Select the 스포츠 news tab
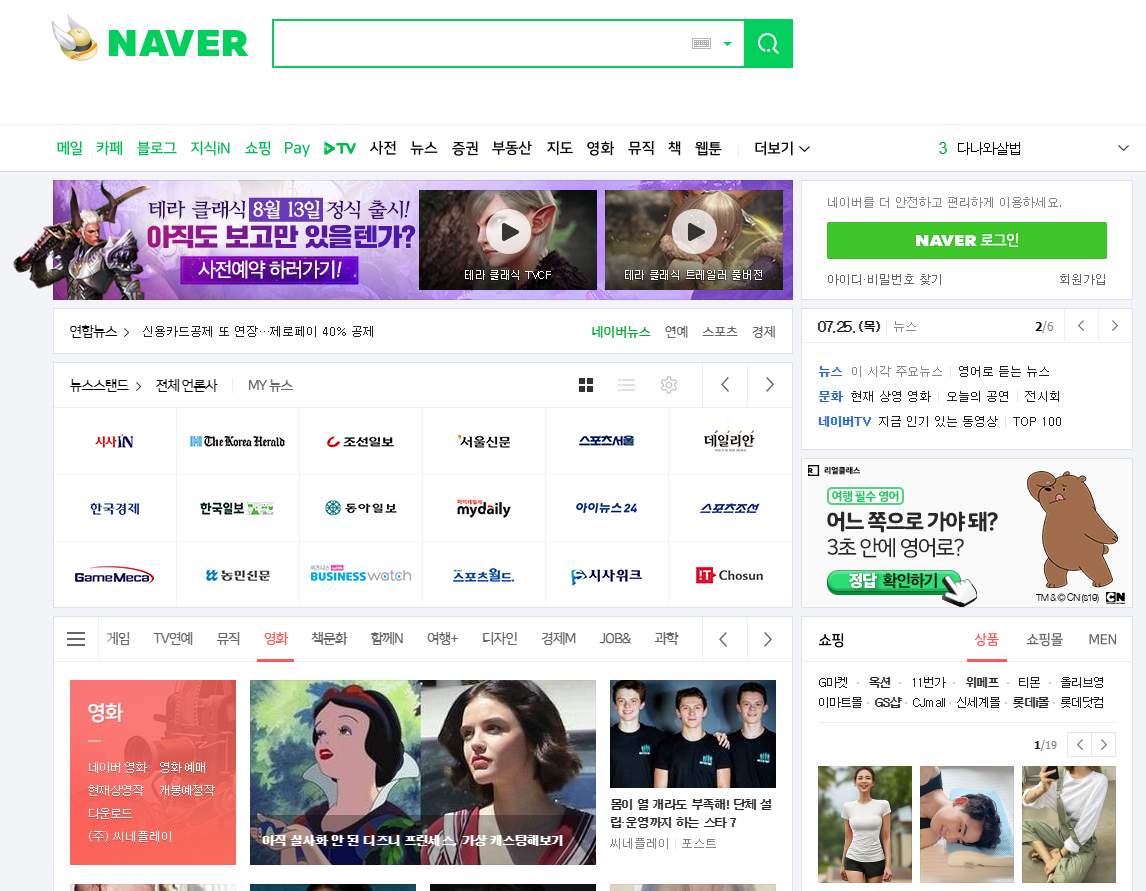 tap(719, 332)
